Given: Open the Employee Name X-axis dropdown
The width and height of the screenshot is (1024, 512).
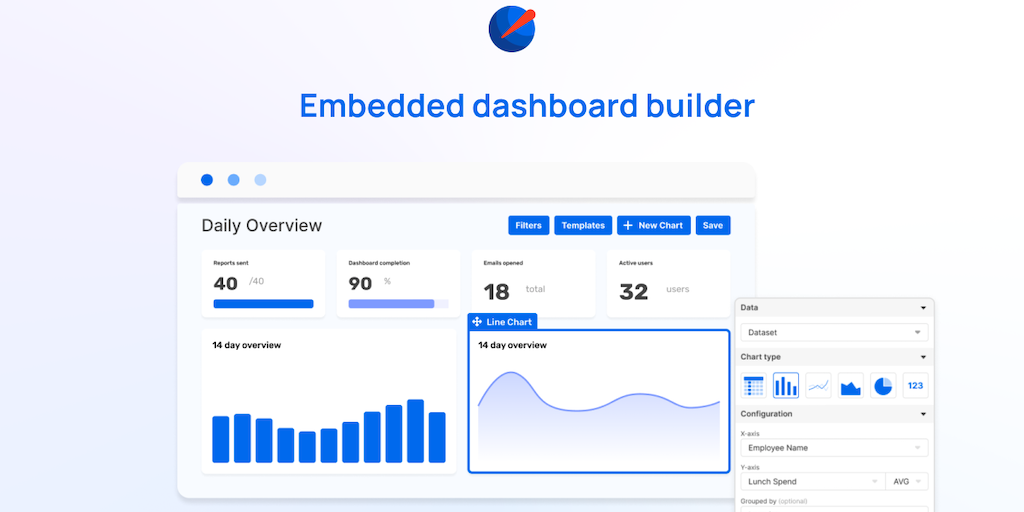Looking at the screenshot, I should [834, 448].
